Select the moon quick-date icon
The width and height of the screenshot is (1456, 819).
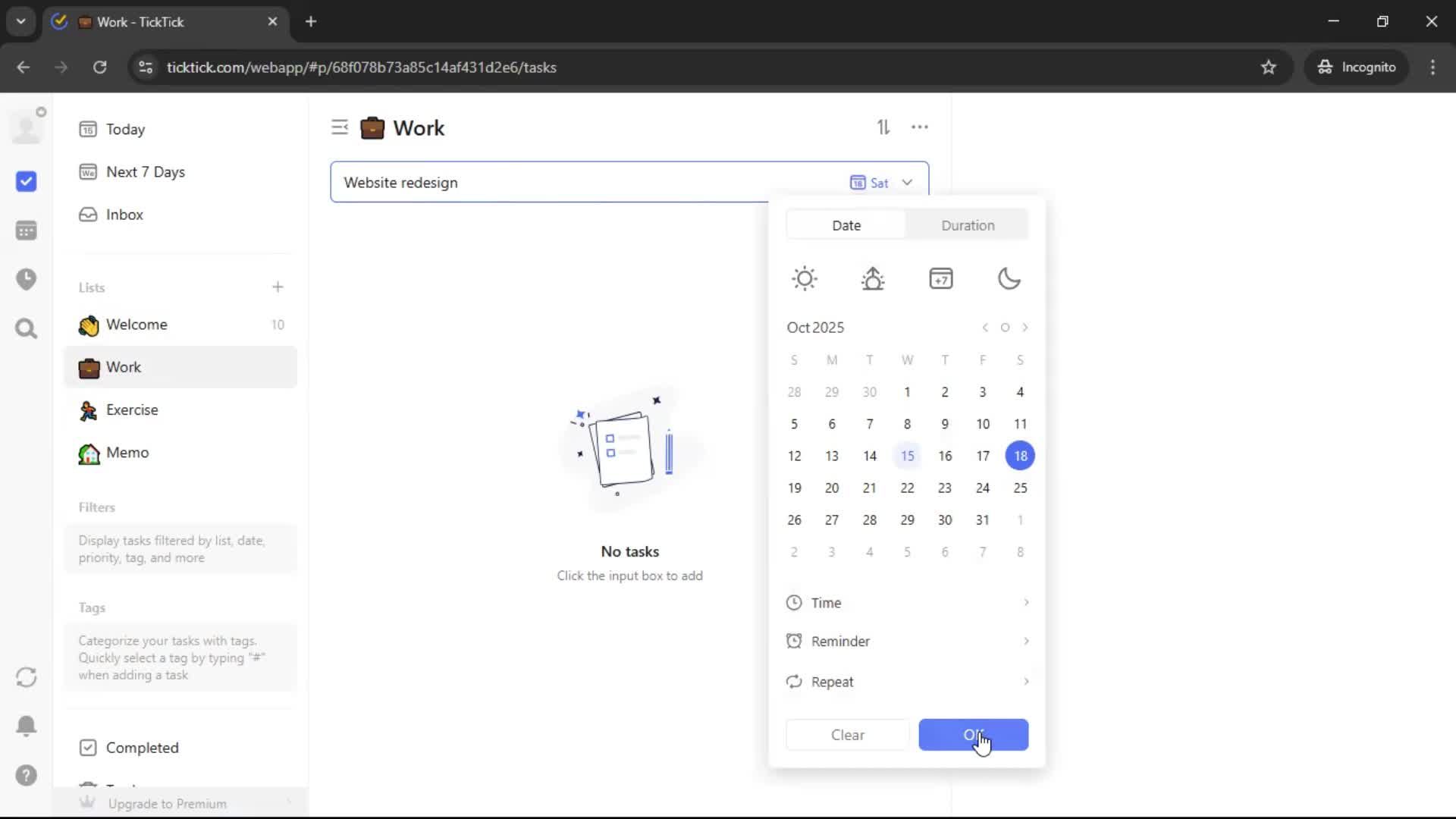1009,278
